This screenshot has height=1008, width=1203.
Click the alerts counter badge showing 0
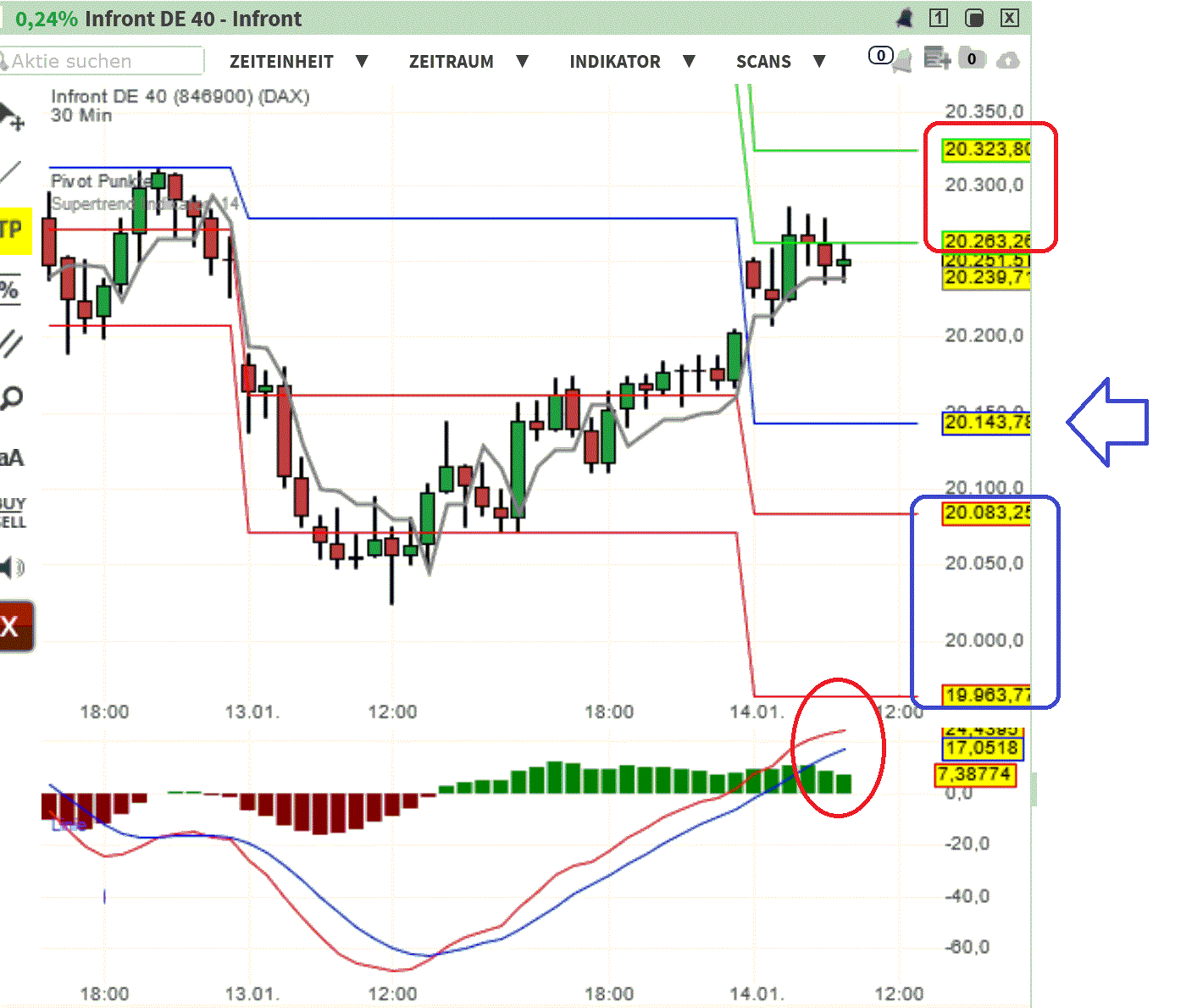coord(881,55)
